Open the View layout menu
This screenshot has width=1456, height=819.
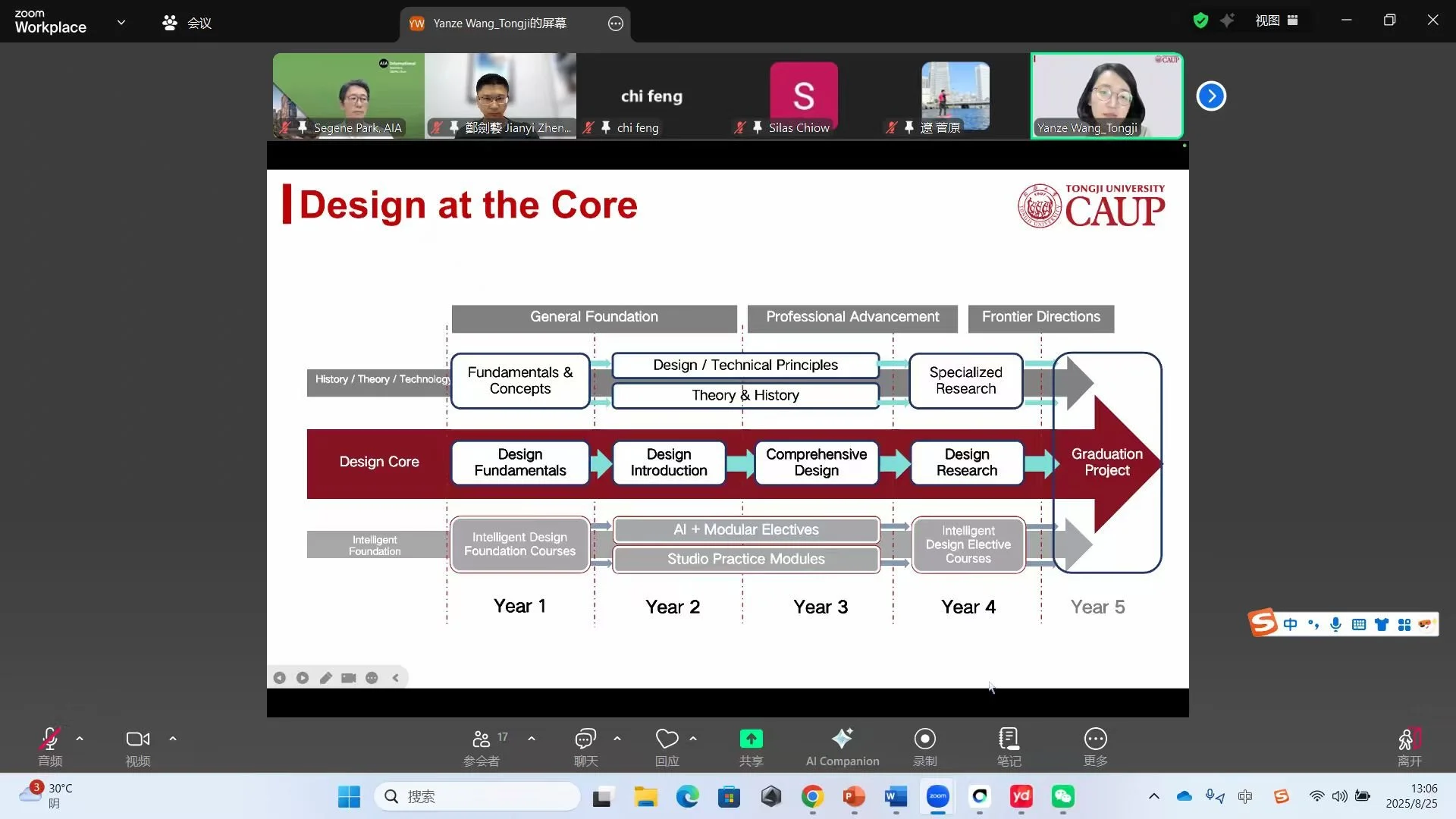click(x=1276, y=20)
